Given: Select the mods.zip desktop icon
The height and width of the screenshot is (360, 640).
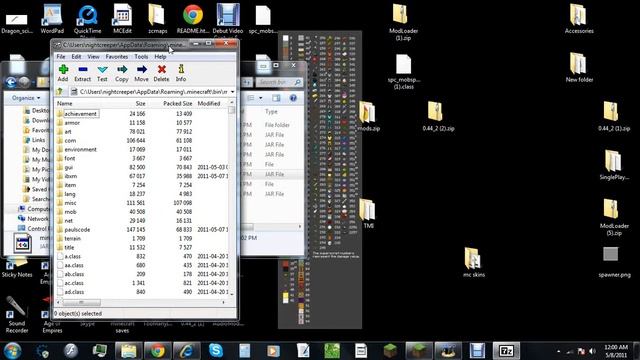Looking at the screenshot, I should coord(368,116).
